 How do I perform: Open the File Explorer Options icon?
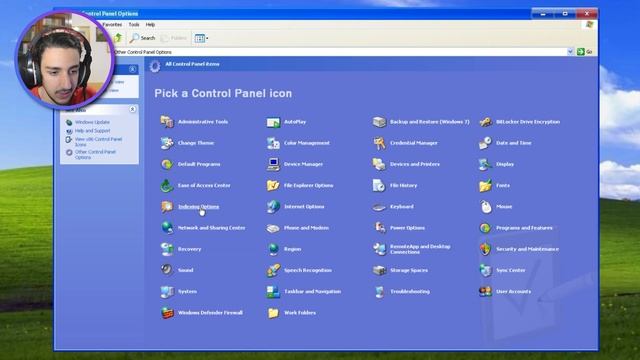click(x=273, y=185)
